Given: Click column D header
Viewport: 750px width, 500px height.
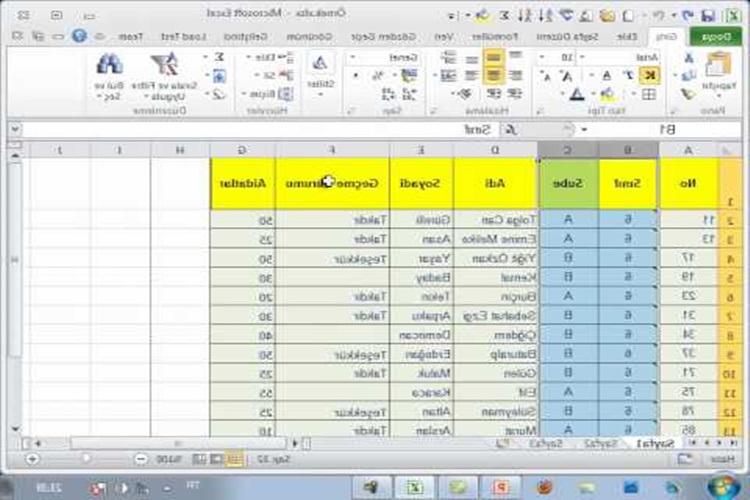Looking at the screenshot, I should (495, 150).
